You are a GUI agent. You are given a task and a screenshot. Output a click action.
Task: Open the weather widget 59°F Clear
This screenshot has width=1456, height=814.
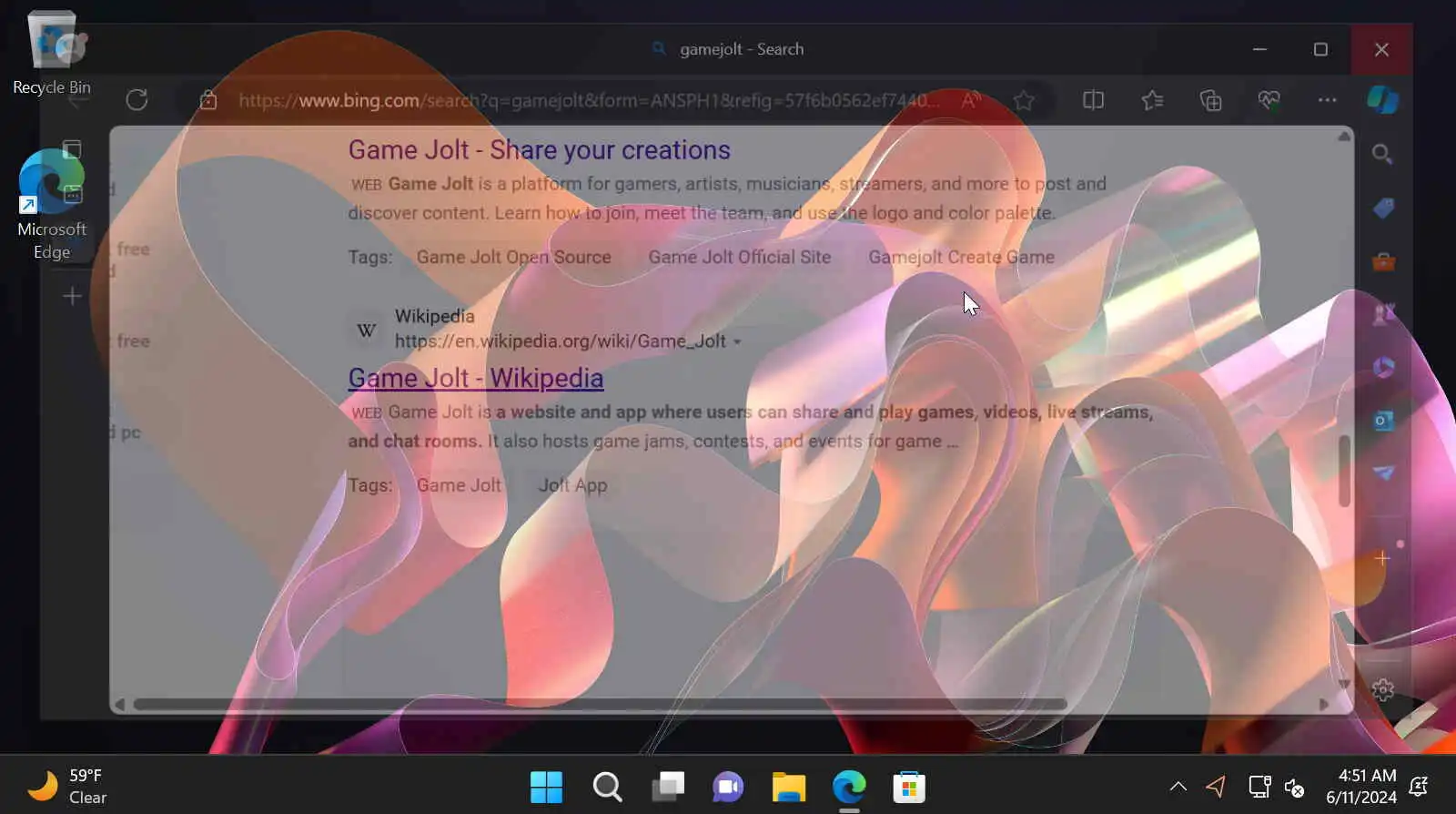[x=66, y=786]
